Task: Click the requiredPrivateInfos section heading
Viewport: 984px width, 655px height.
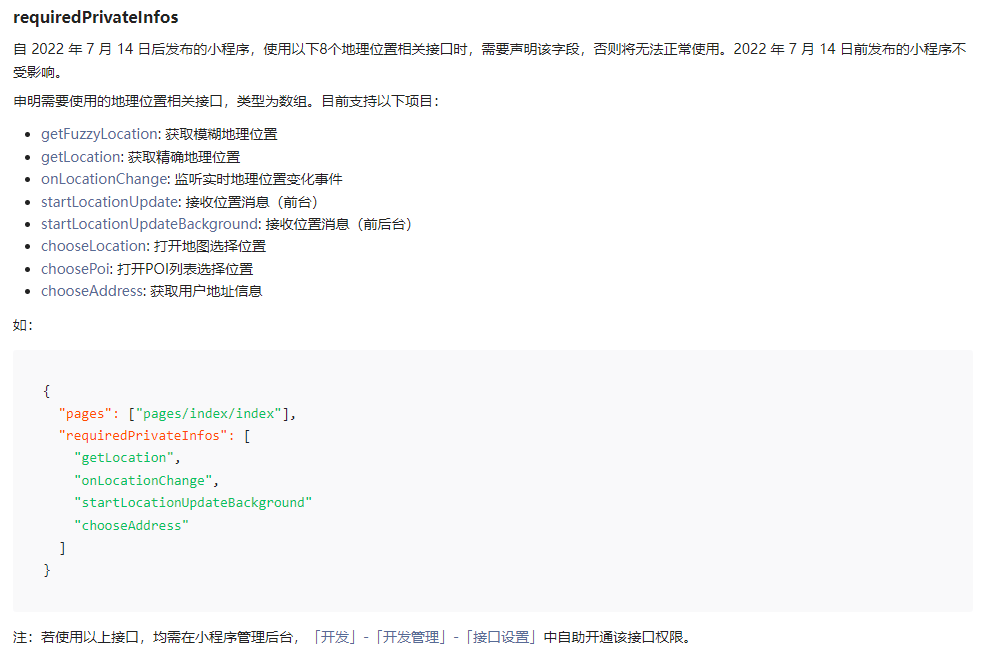Action: tap(95, 18)
